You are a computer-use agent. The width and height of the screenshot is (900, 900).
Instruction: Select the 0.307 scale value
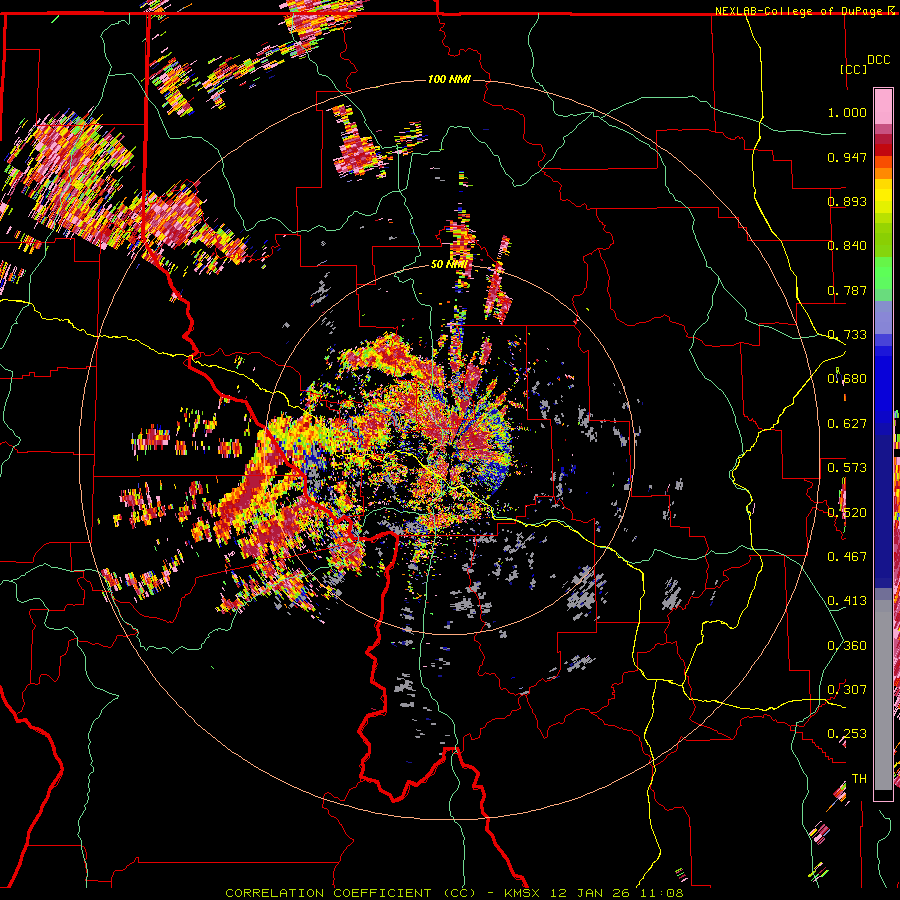pos(847,690)
